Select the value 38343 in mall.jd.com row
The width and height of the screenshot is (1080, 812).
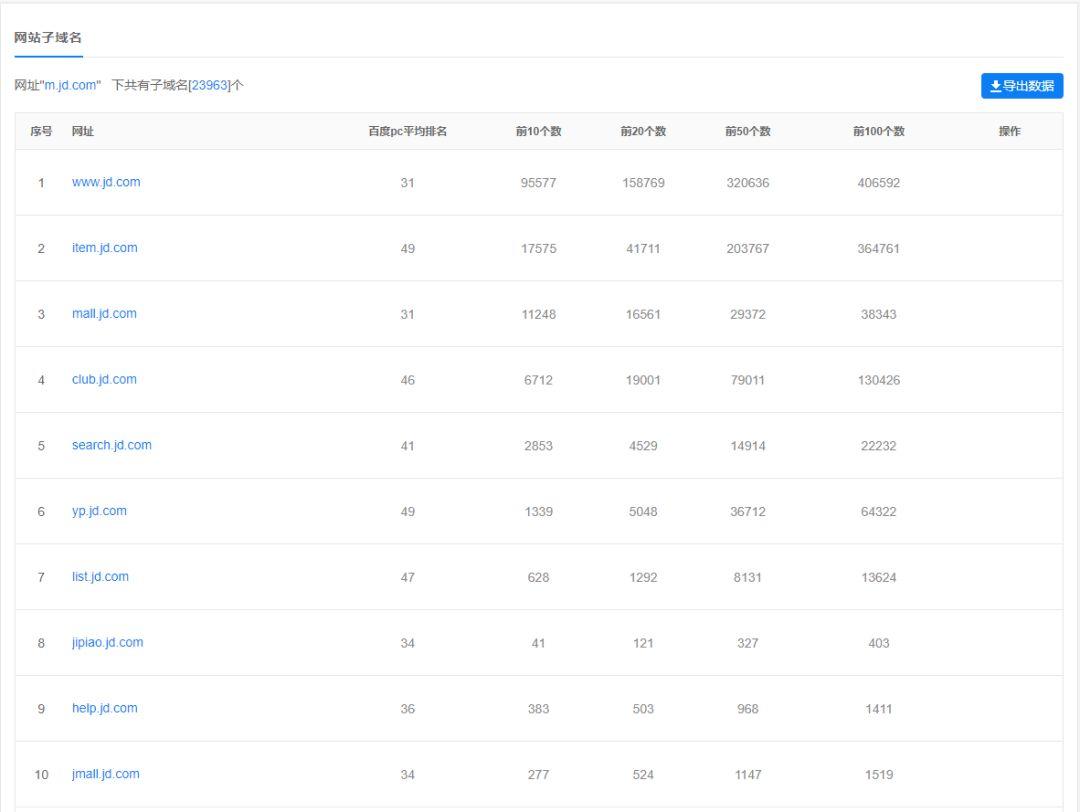pyautogui.click(x=879, y=314)
